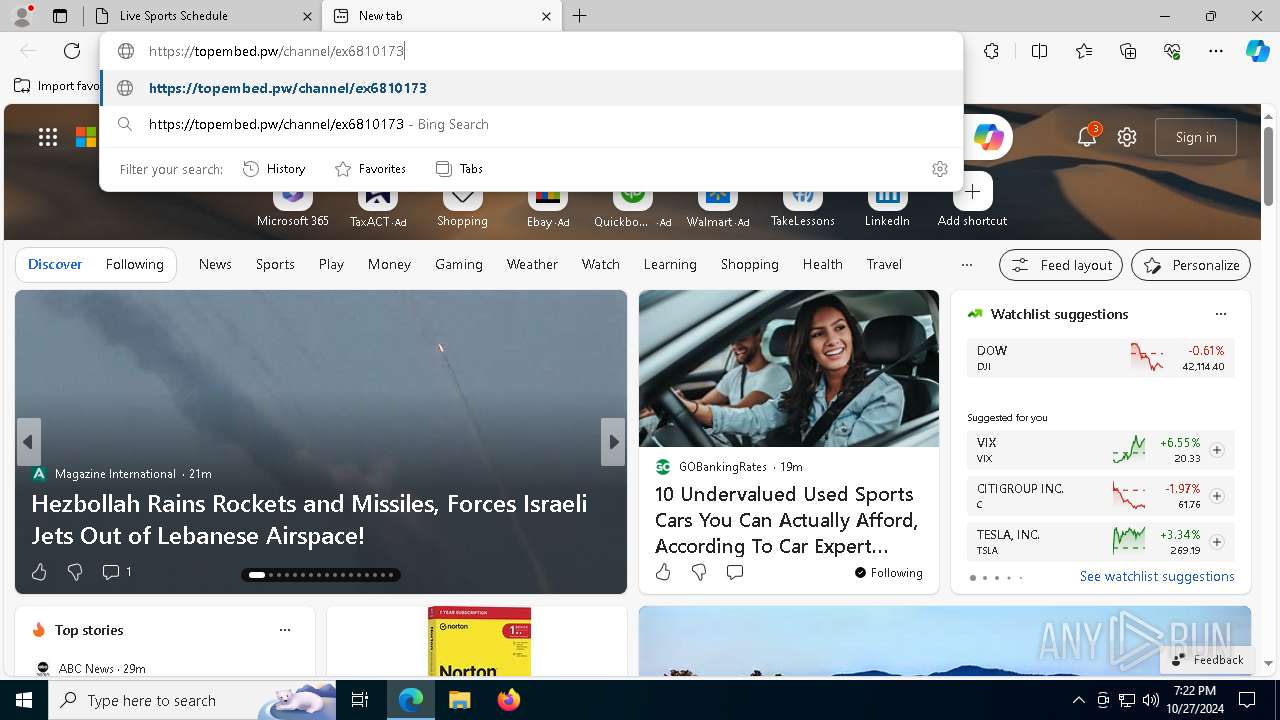
Task: Add a shortcut with plus tile
Action: 972,192
